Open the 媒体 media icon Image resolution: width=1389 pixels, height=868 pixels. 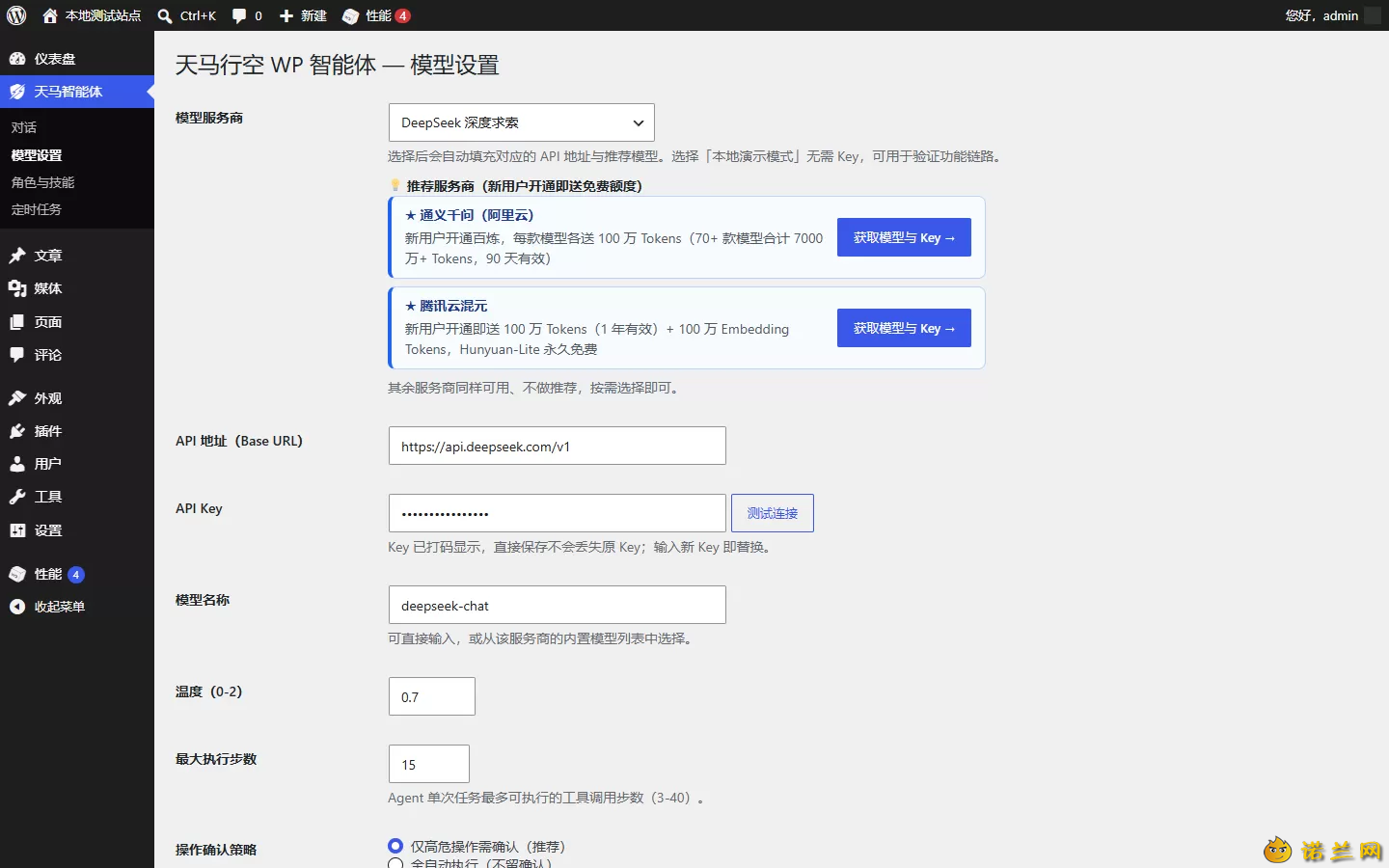click(17, 288)
